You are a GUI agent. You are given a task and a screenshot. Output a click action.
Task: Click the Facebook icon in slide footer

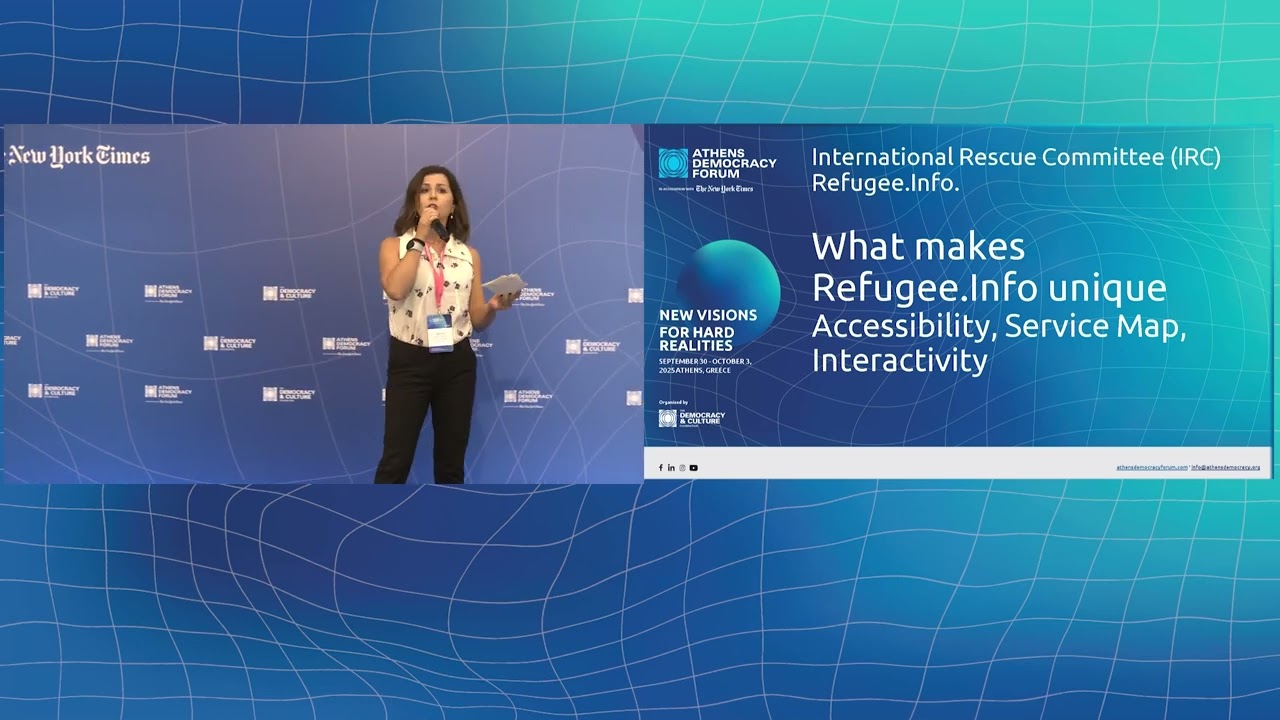tap(660, 468)
